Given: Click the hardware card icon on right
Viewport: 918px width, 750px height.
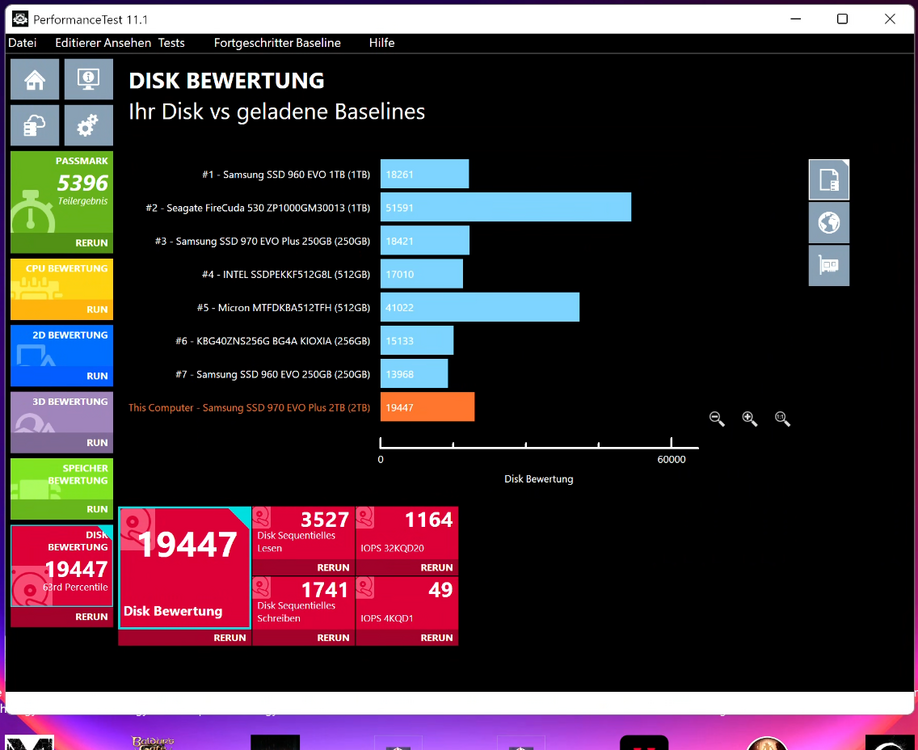Looking at the screenshot, I should (x=829, y=266).
